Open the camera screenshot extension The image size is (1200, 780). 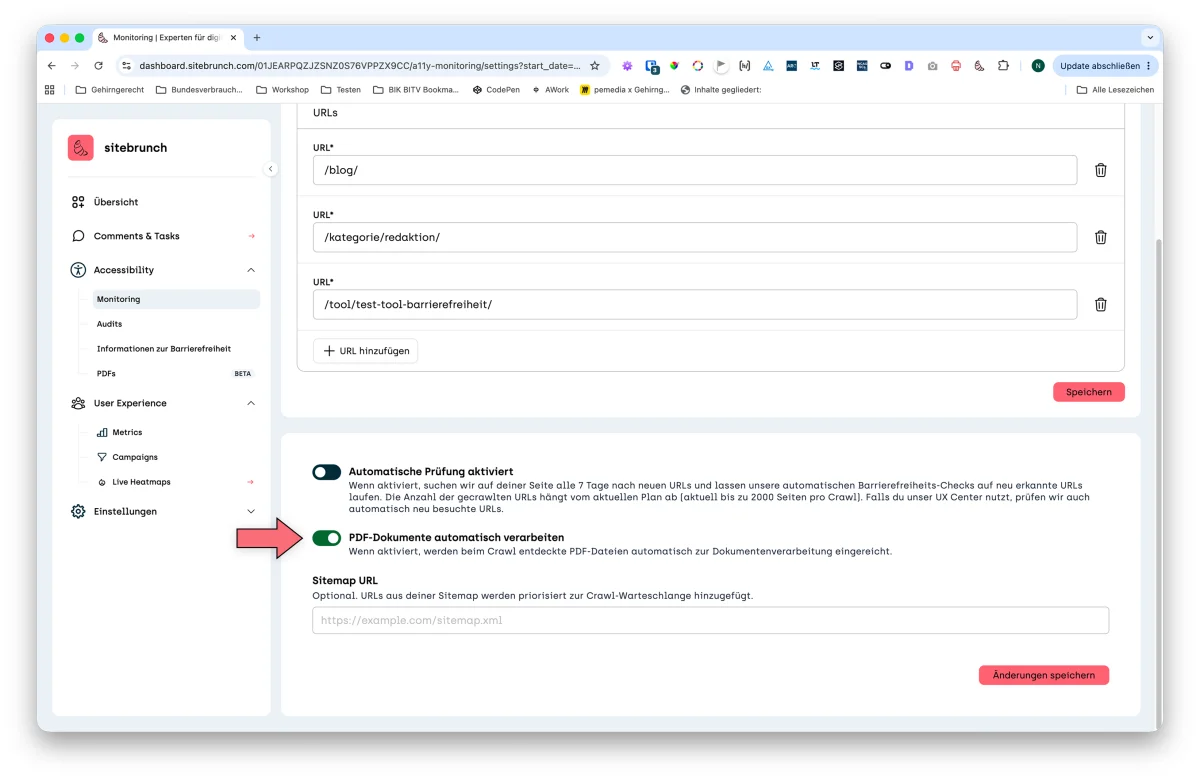pos(932,66)
